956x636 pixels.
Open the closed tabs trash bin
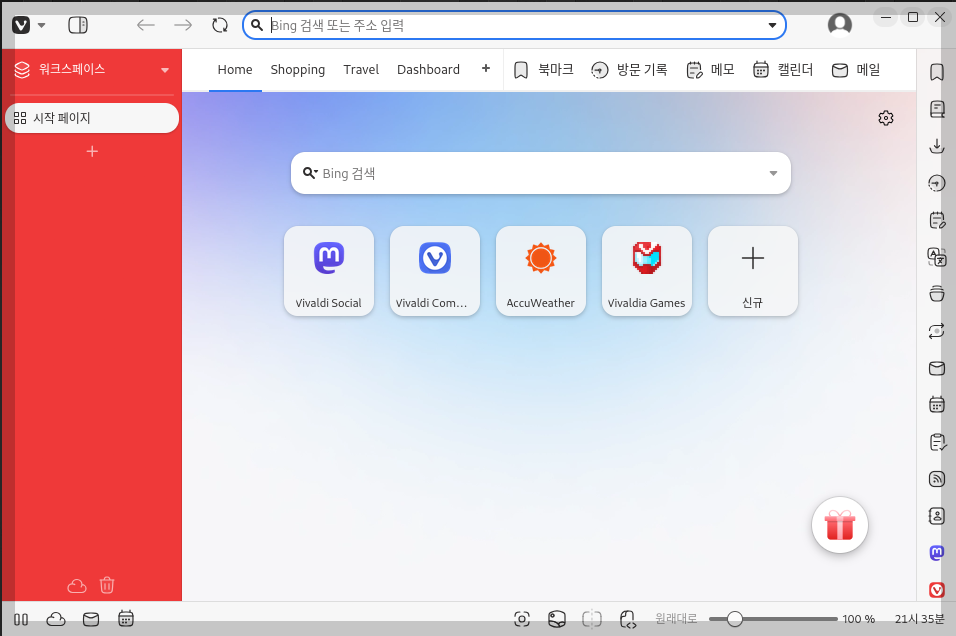(107, 585)
